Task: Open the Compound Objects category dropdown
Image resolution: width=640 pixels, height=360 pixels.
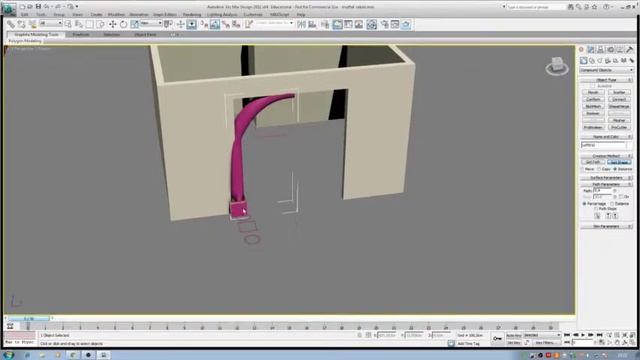Action: pos(606,70)
